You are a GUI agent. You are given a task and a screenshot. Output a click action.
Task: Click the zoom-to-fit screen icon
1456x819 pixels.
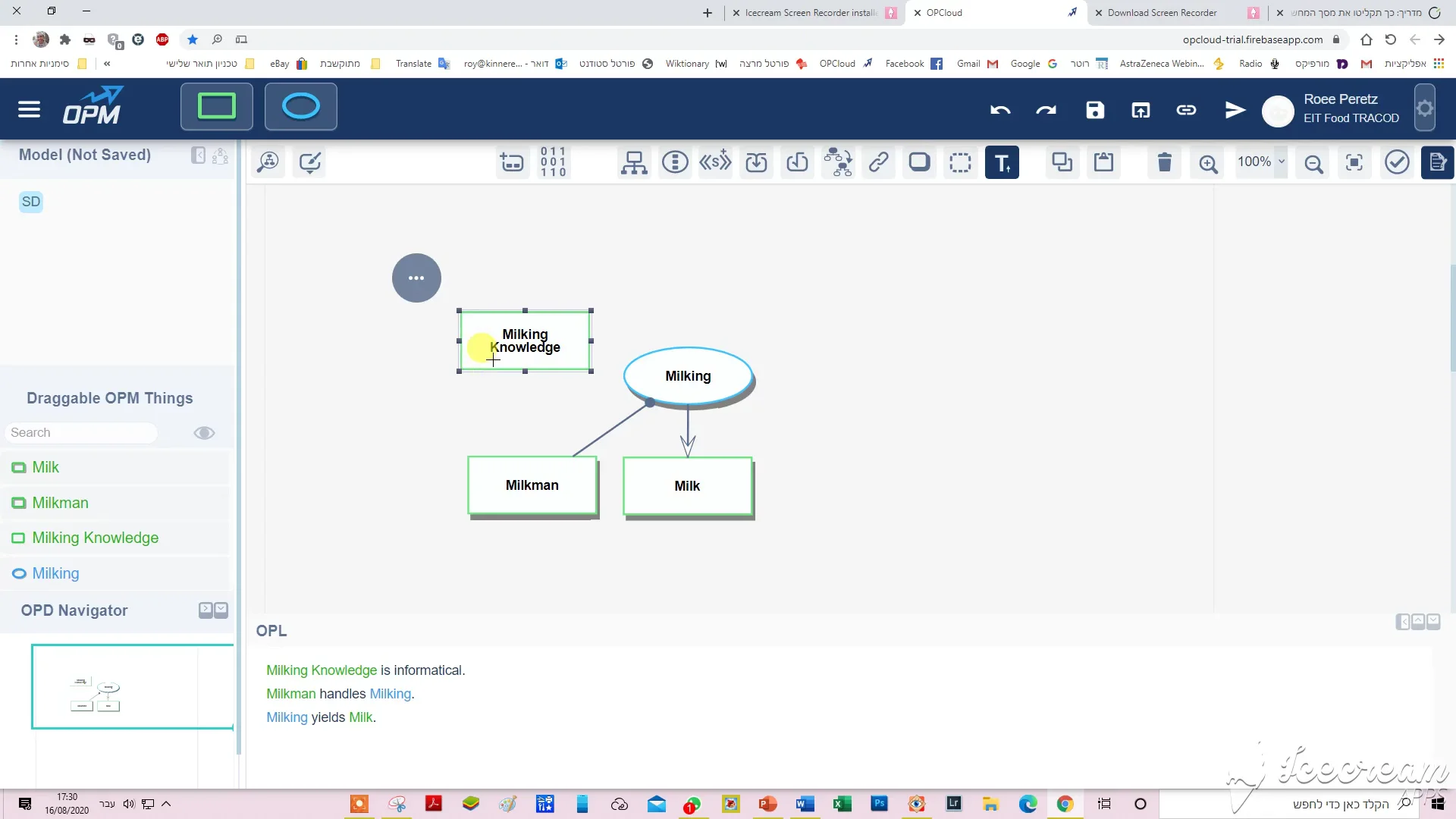(1354, 162)
